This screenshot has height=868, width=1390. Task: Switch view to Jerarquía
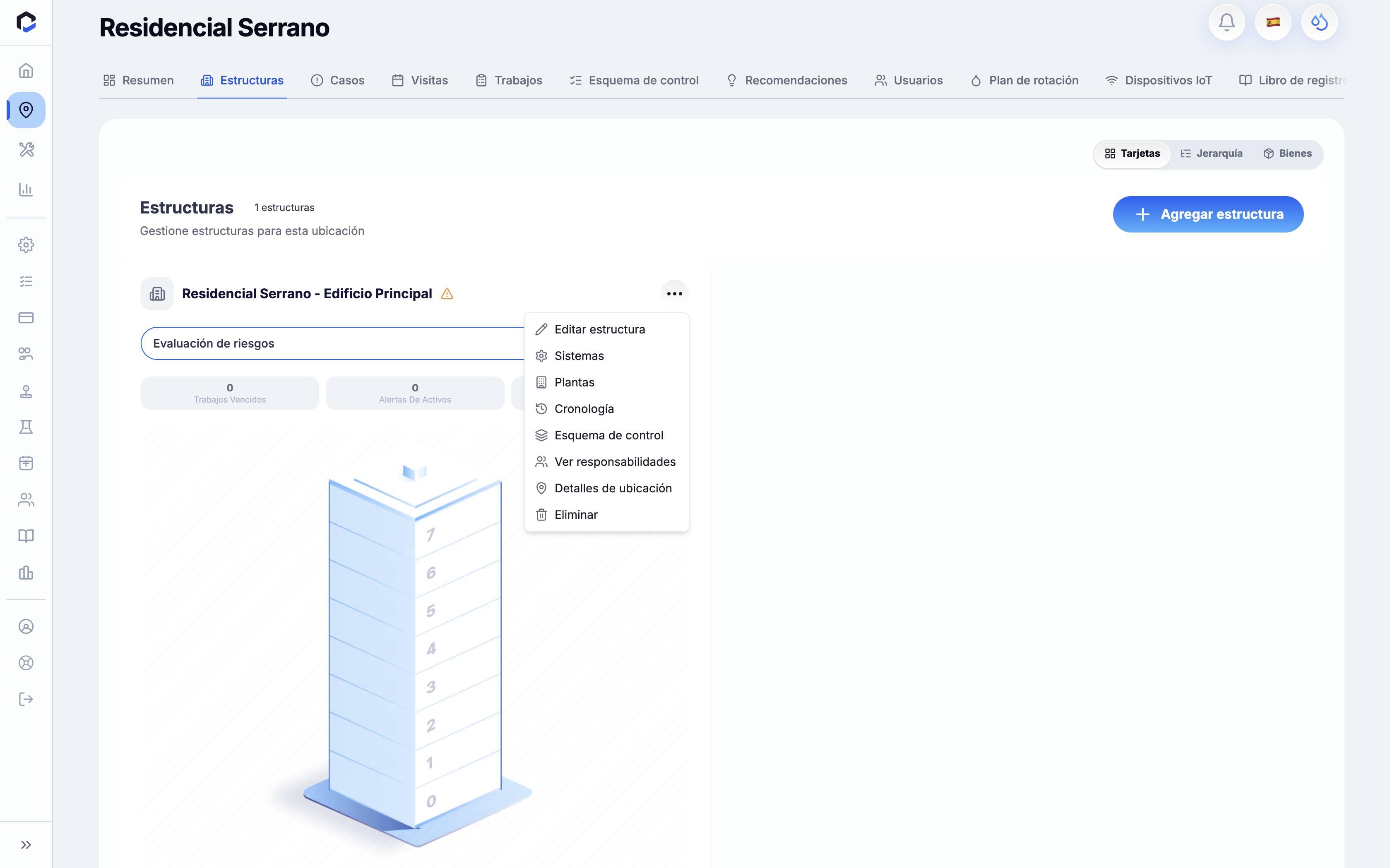point(1211,154)
